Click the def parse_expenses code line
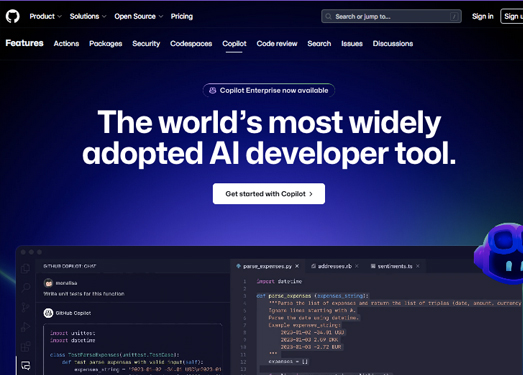Screen dimensions: 523x375 pos(313,296)
